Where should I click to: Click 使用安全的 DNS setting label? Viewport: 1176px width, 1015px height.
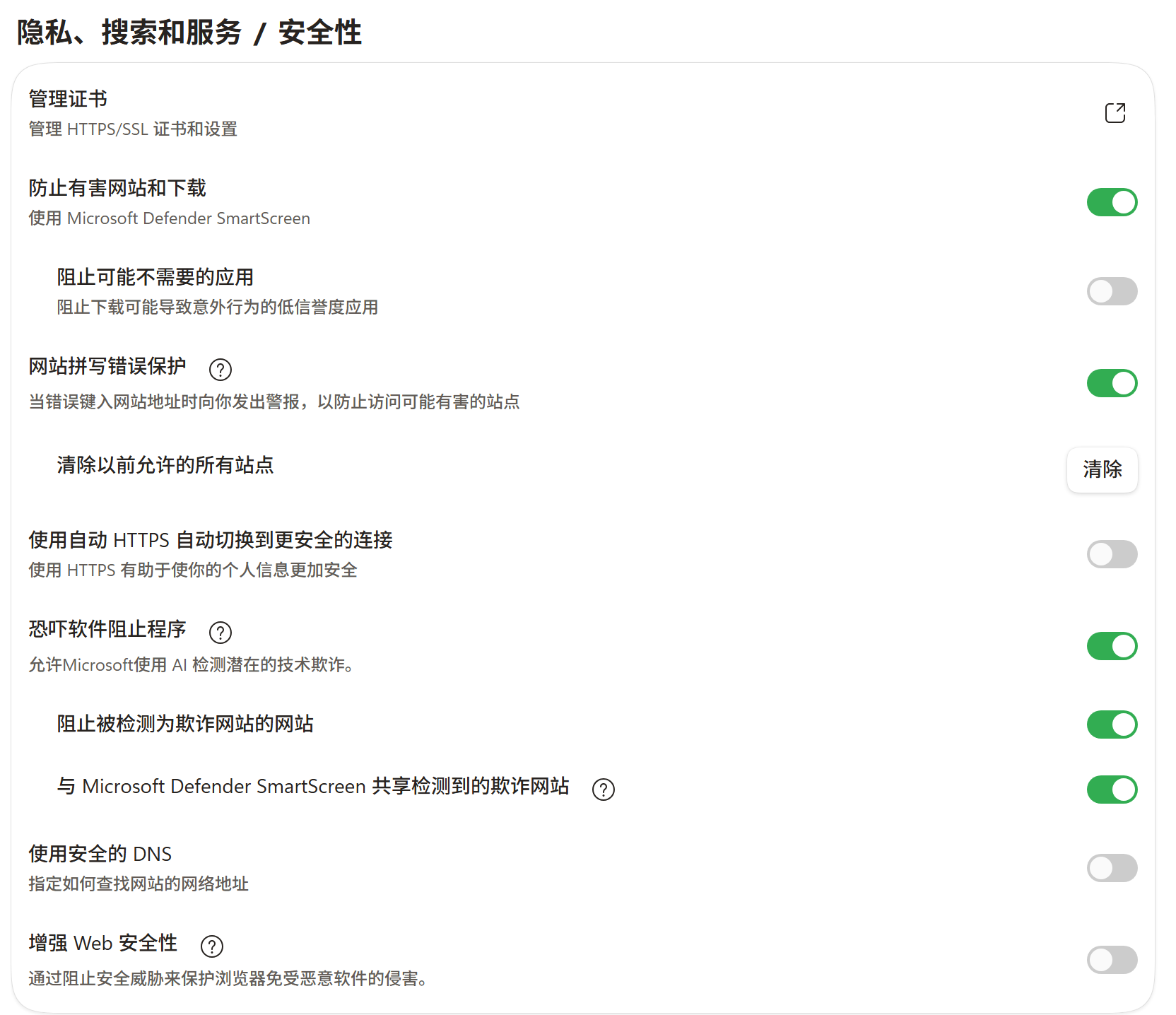click(x=100, y=854)
